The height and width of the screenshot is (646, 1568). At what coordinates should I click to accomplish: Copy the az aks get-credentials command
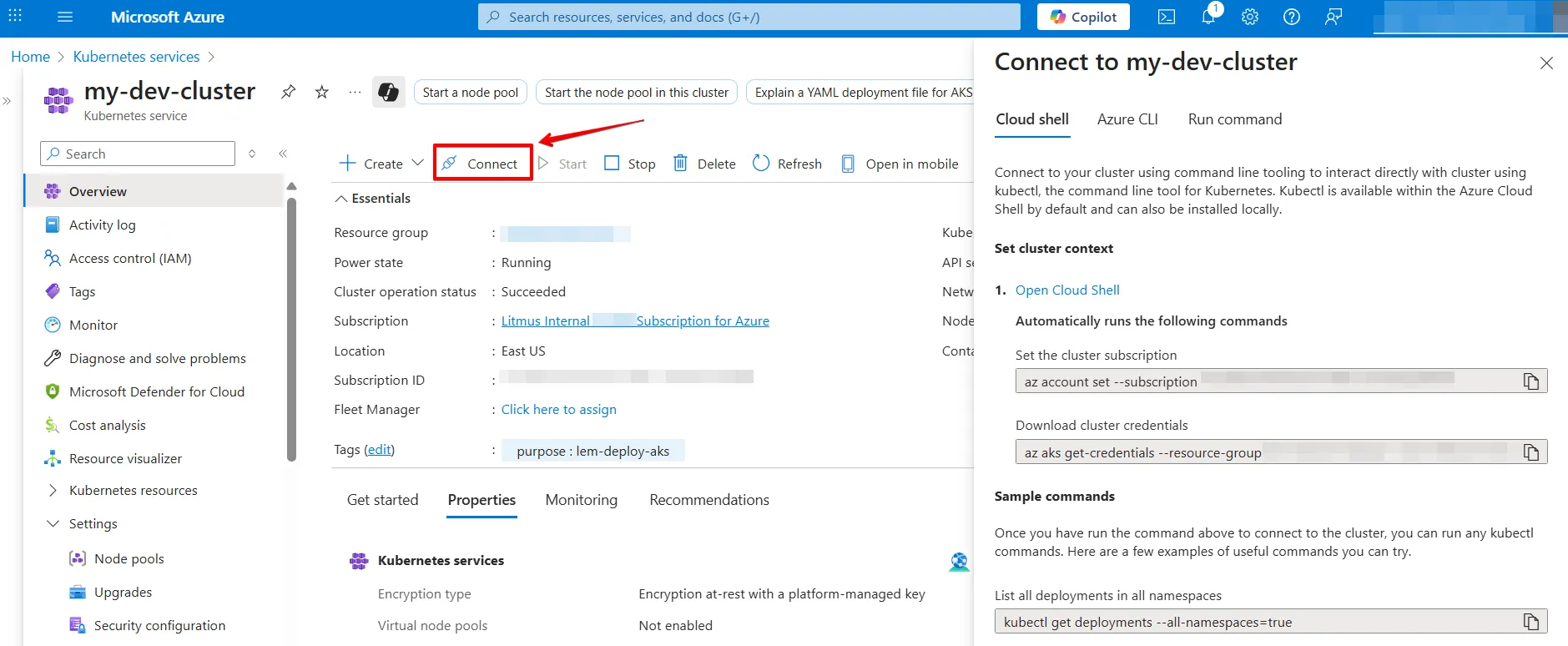point(1531,452)
